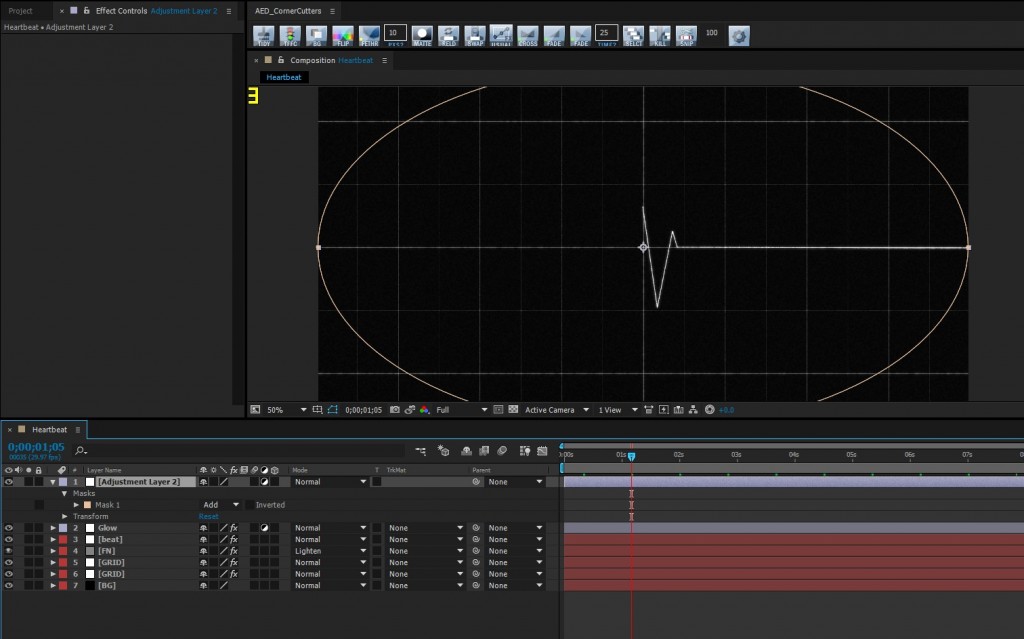Take a snapshot with the camera icon
Screen dimensions: 1024x639
[396, 410]
